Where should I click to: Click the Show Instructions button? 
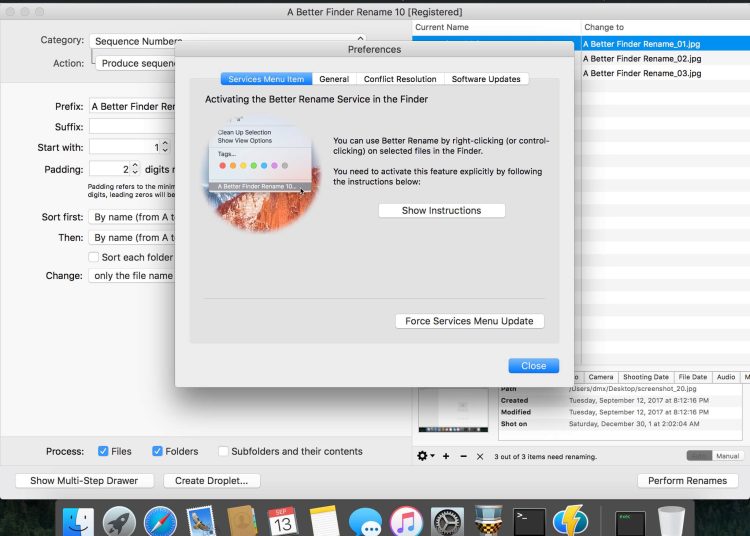[x=441, y=211]
